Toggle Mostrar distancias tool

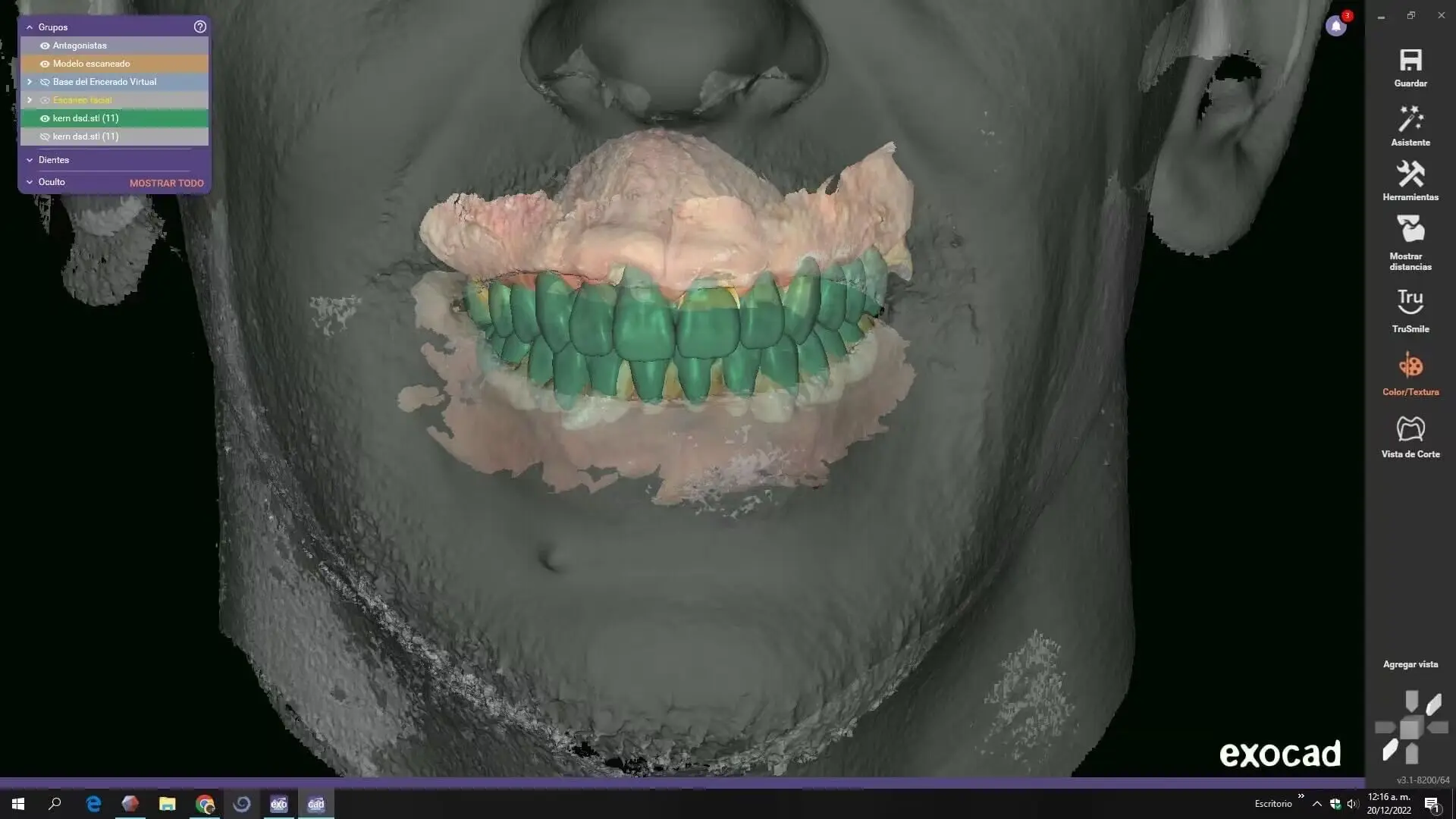[1410, 231]
